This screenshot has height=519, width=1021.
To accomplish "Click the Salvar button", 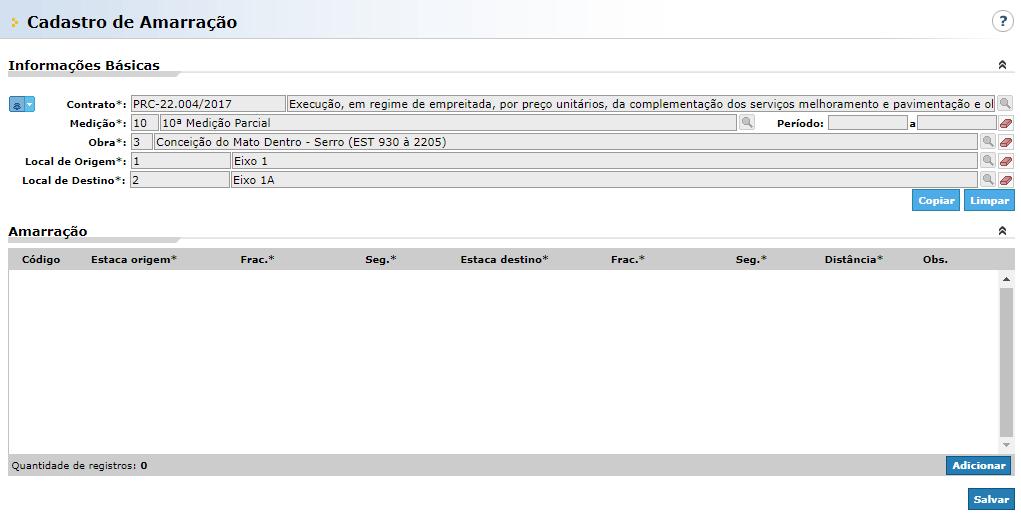I will 991,499.
